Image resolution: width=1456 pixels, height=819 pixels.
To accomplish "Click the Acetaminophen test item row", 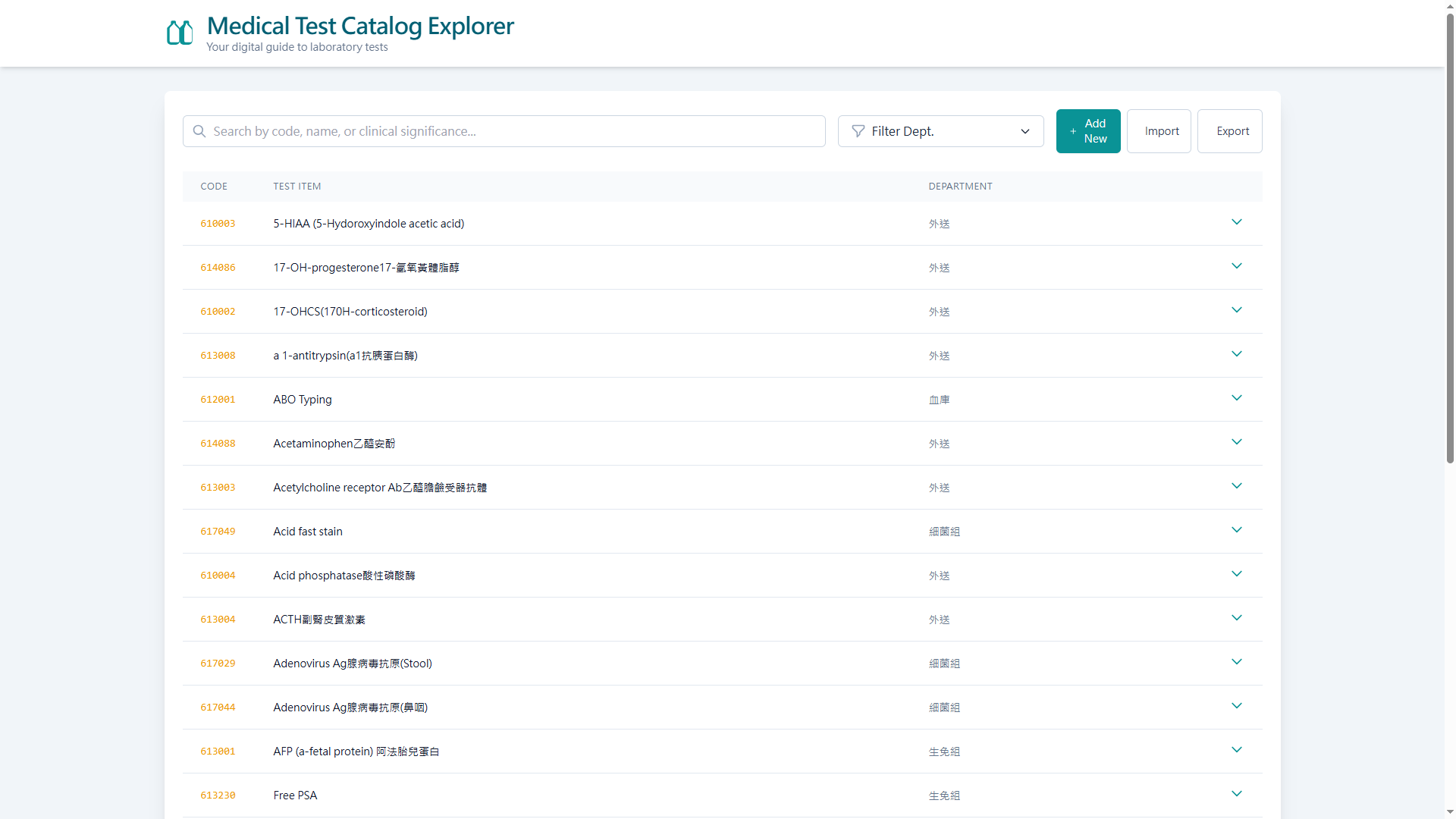I will pos(334,444).
